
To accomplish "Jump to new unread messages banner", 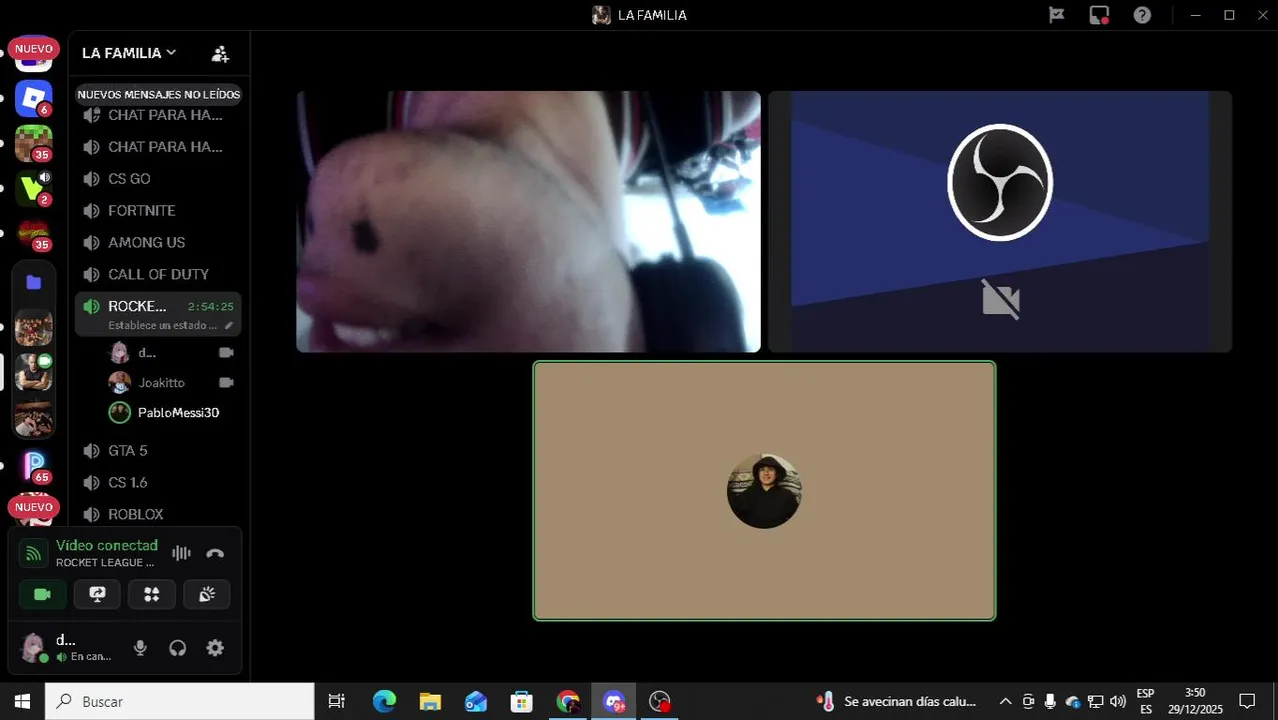I will tap(159, 94).
